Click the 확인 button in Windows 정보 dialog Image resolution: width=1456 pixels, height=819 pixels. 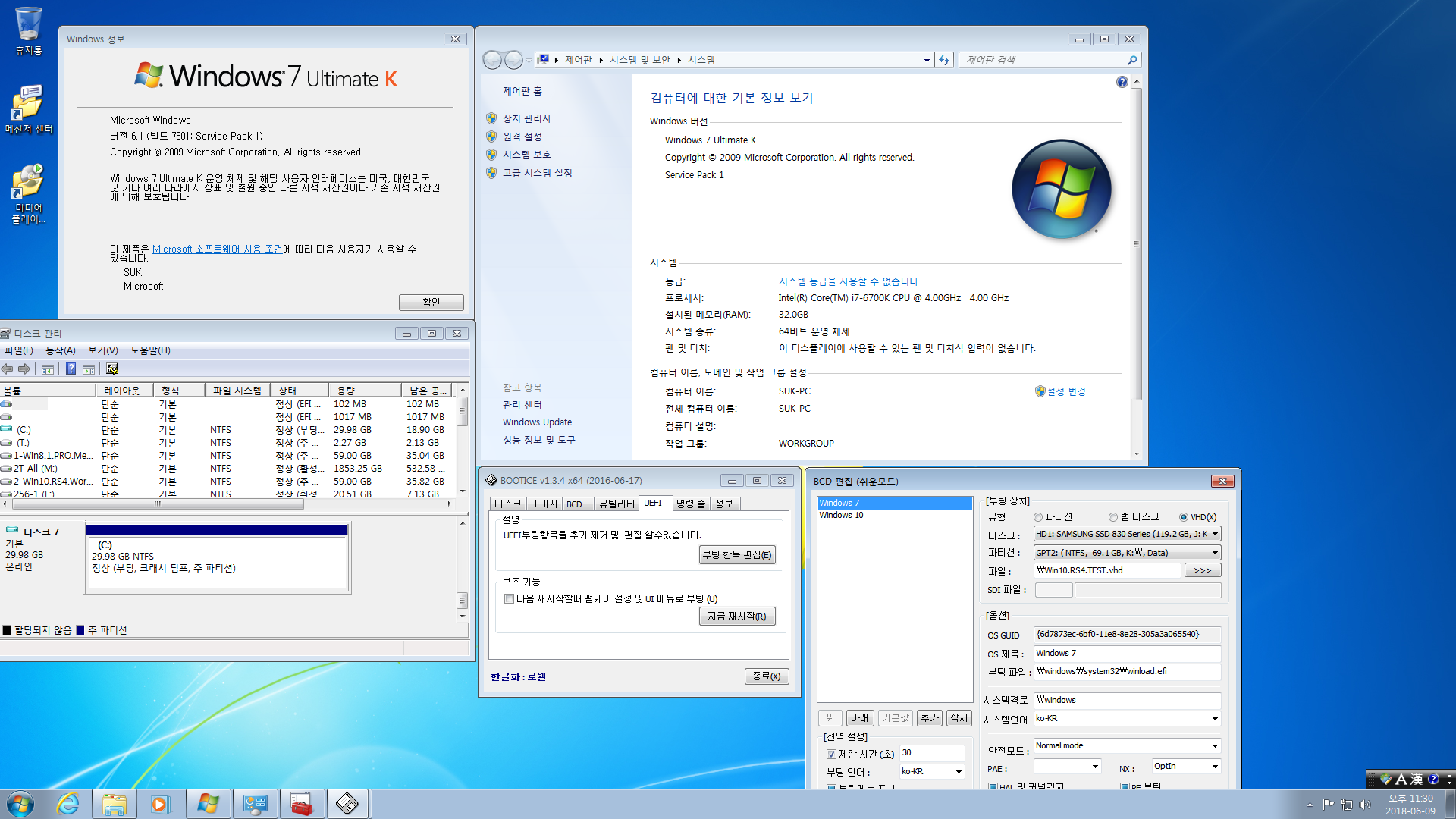point(431,302)
